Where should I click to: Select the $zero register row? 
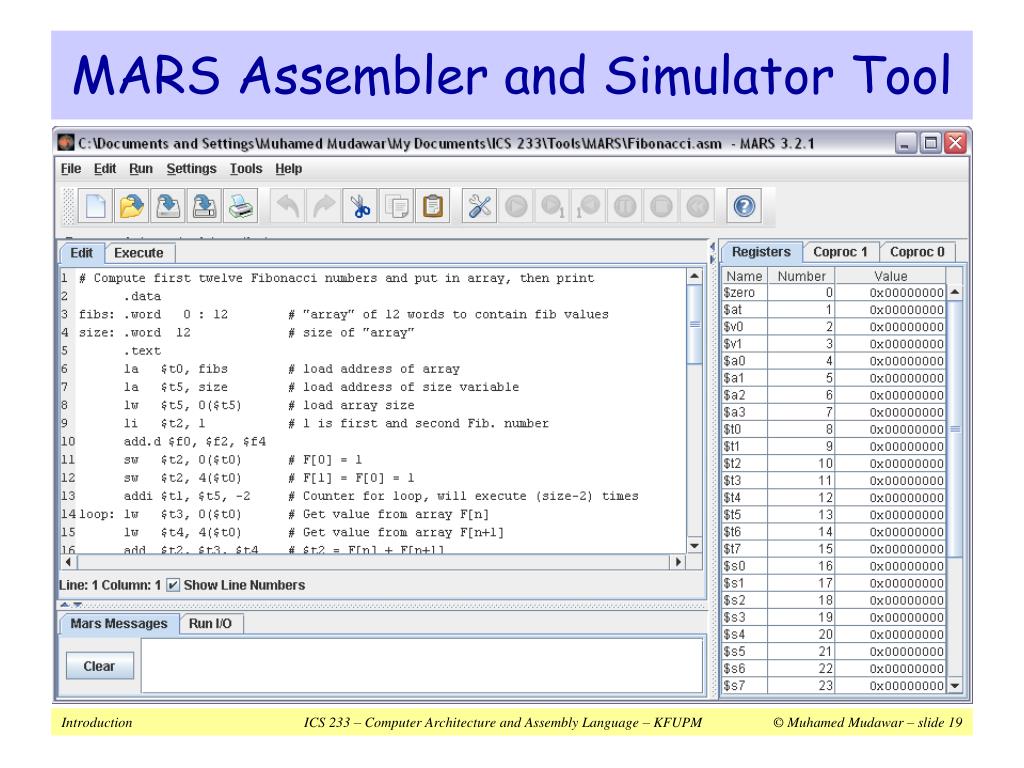tap(833, 293)
